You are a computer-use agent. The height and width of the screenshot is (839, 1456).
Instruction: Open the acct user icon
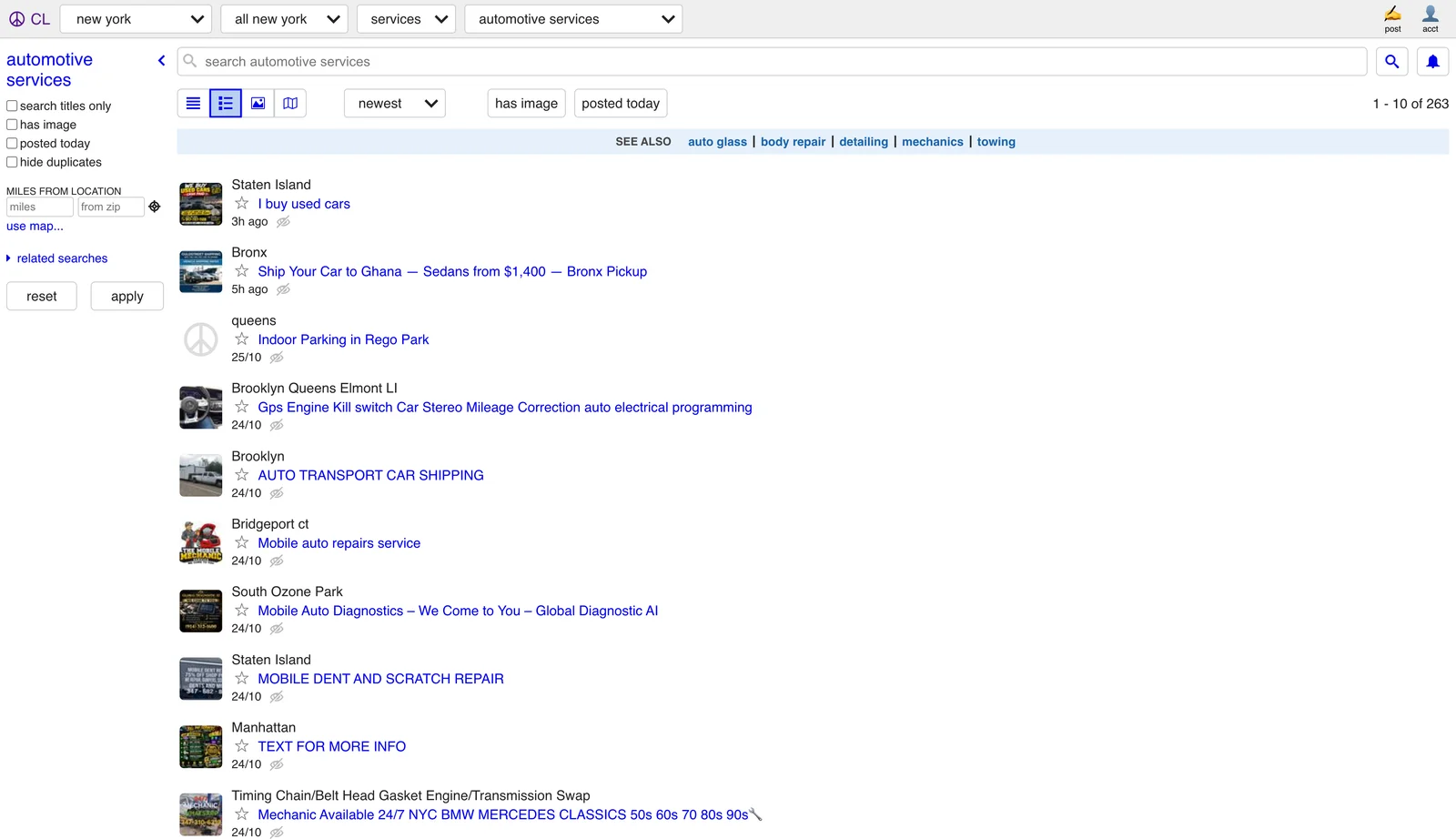(x=1431, y=18)
